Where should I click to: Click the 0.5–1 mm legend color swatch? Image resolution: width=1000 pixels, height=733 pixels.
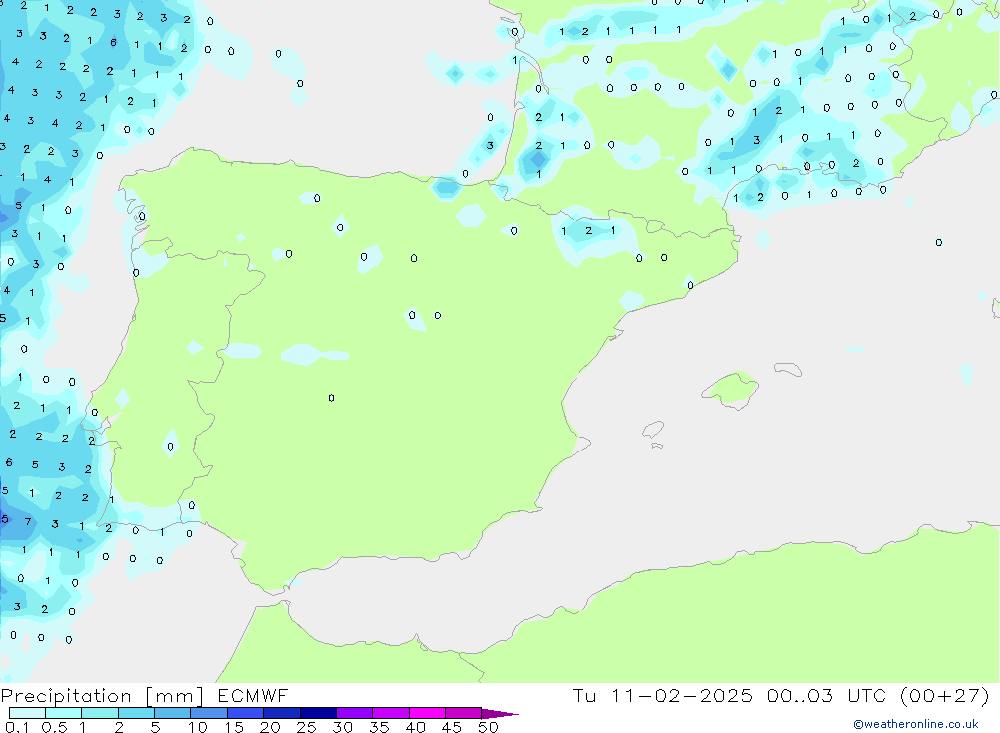pyautogui.click(x=64, y=713)
